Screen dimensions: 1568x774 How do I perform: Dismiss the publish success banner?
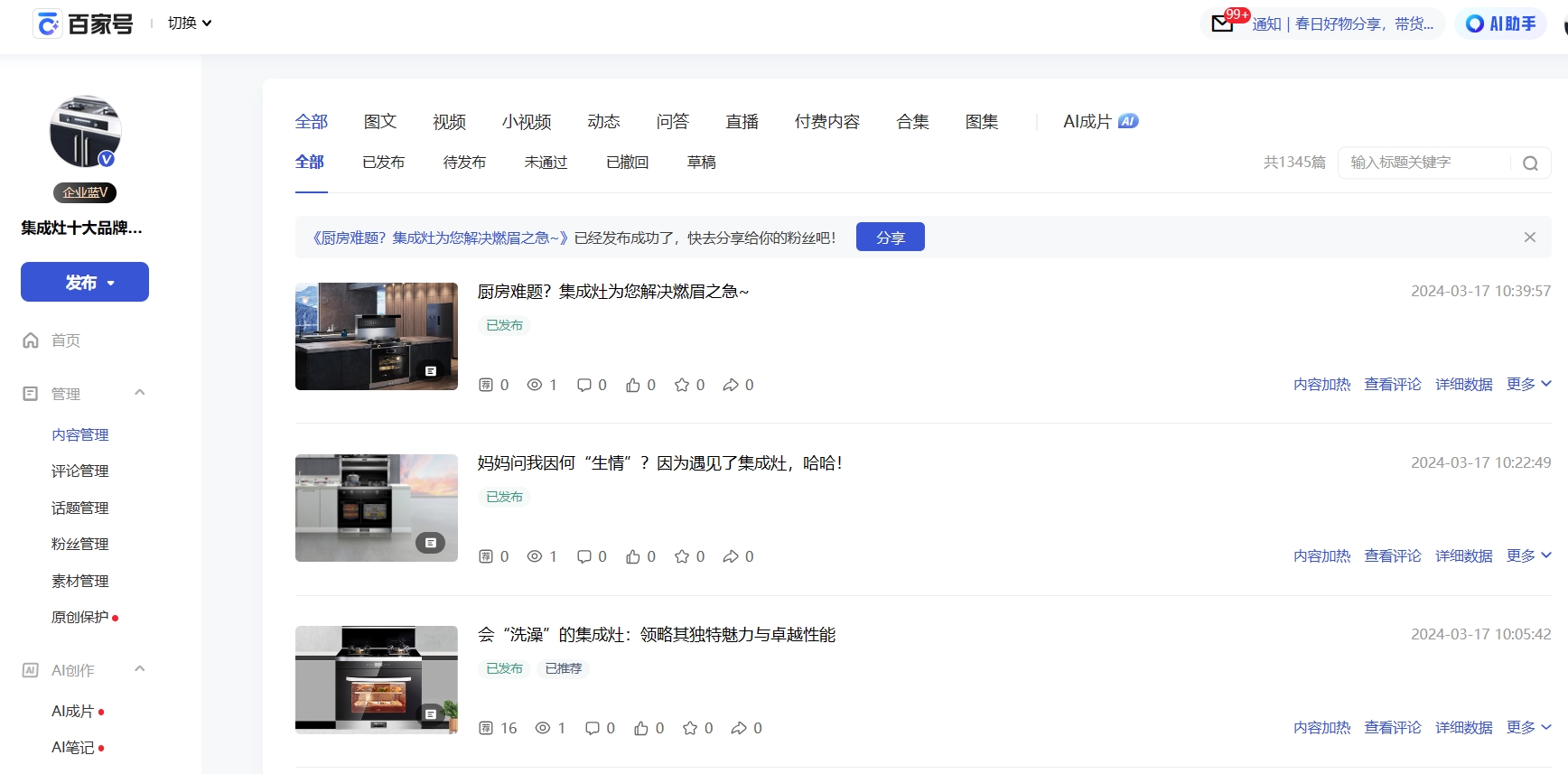coord(1530,237)
